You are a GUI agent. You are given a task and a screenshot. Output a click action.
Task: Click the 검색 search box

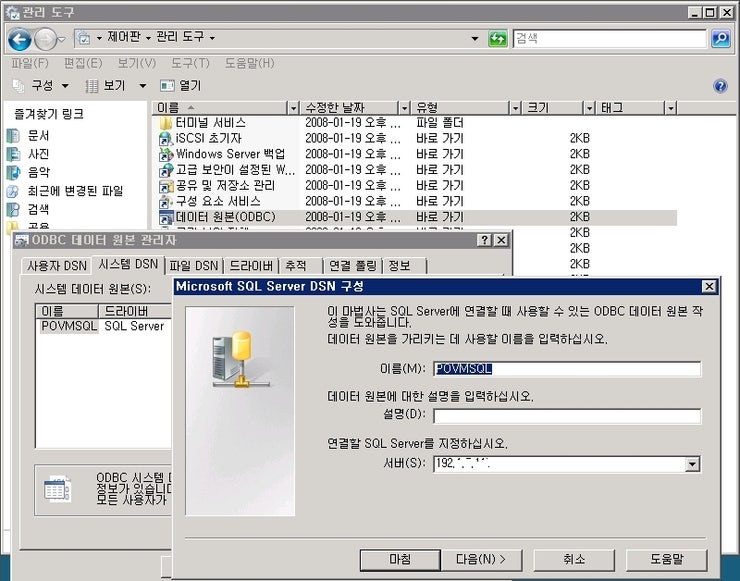[610, 38]
